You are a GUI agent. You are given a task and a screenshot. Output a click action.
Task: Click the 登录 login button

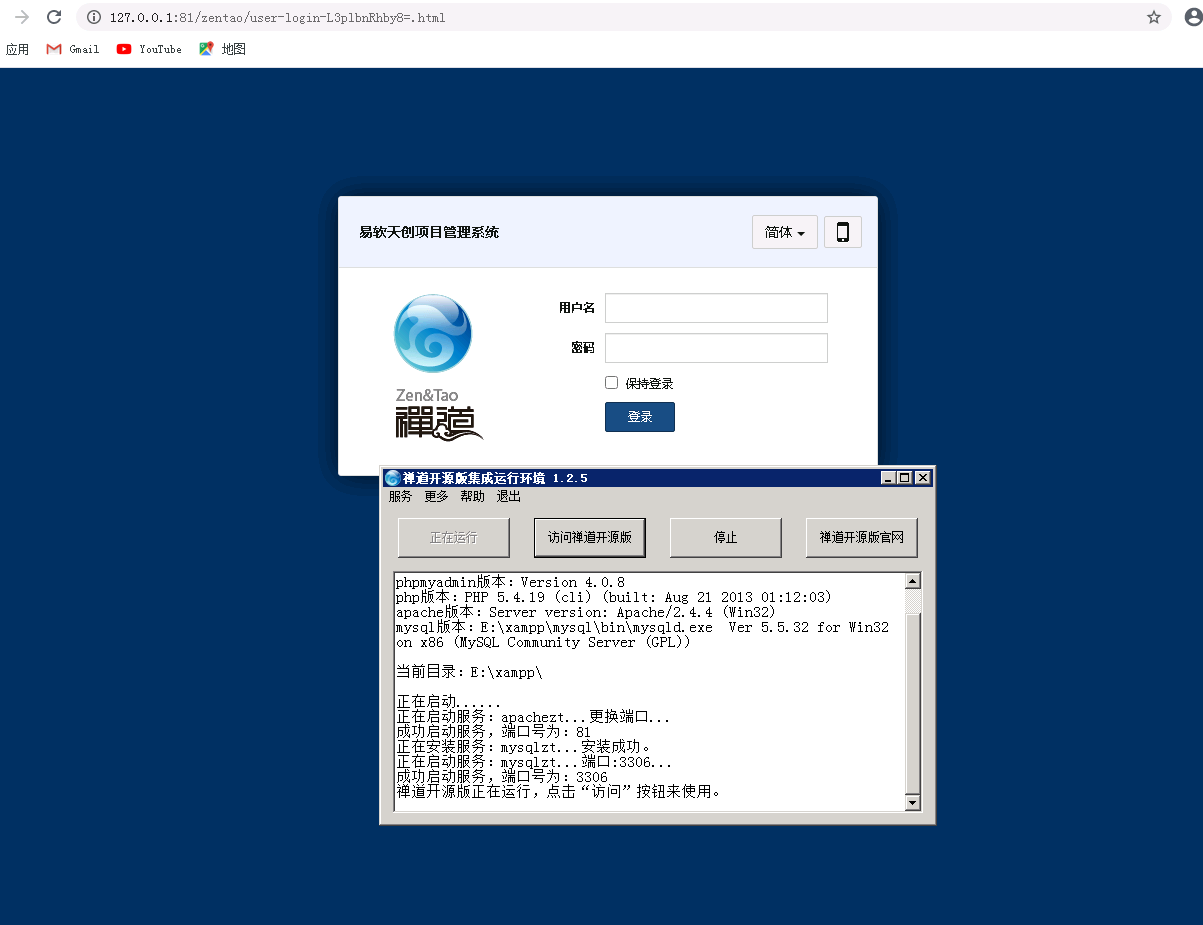point(640,417)
